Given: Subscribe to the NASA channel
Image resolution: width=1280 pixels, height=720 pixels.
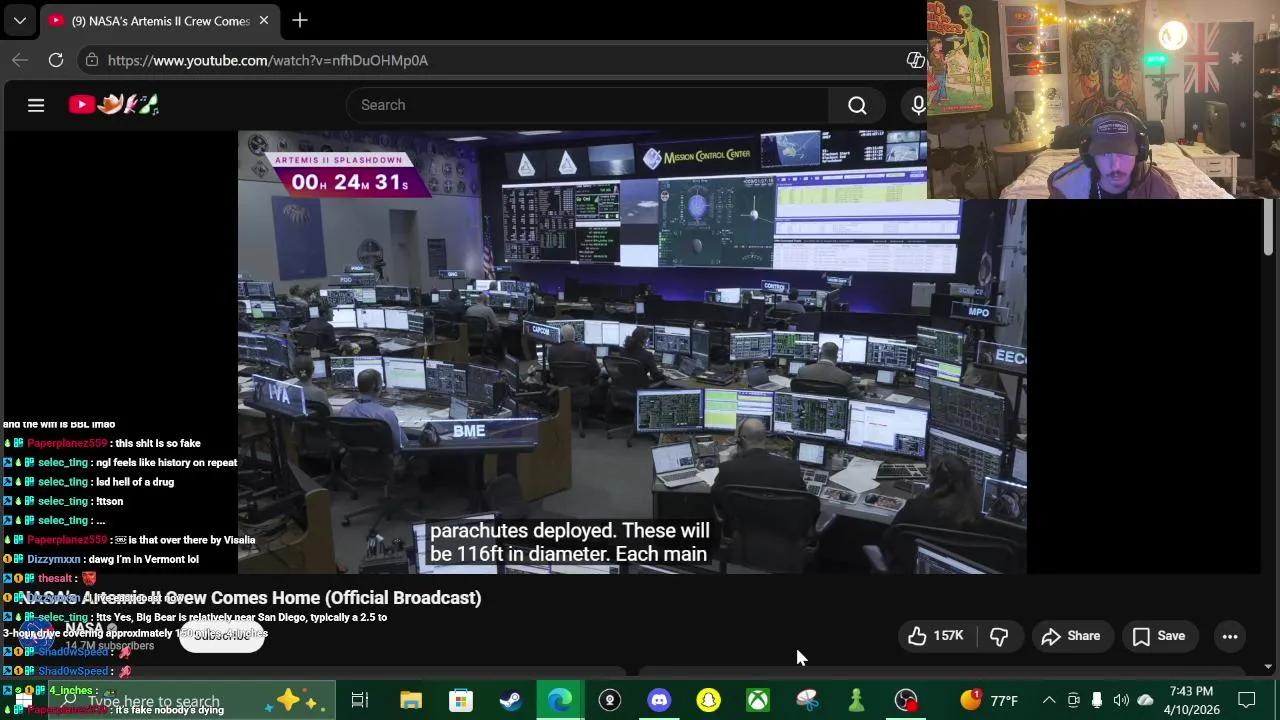Looking at the screenshot, I should (222, 635).
